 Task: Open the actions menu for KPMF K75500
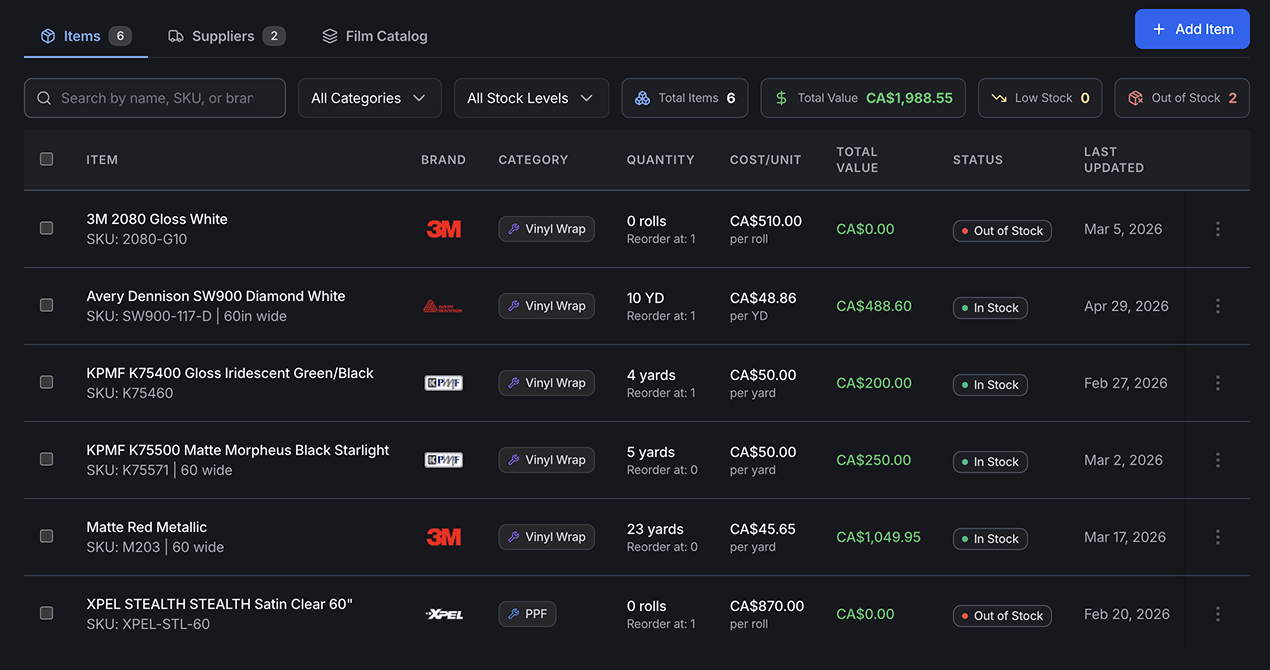pyautogui.click(x=1218, y=460)
